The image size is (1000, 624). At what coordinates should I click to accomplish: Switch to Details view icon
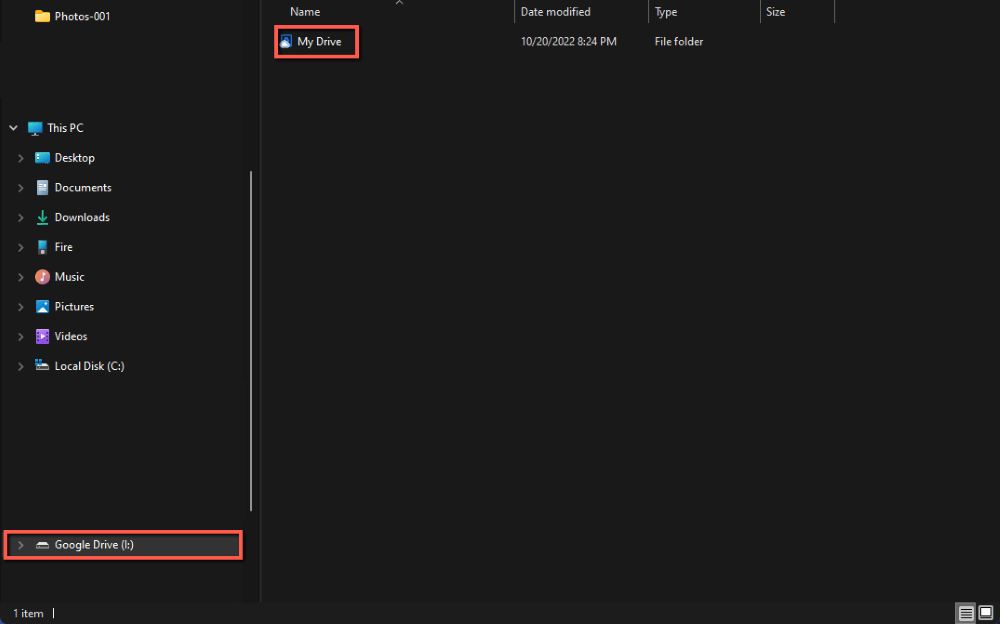tap(966, 614)
